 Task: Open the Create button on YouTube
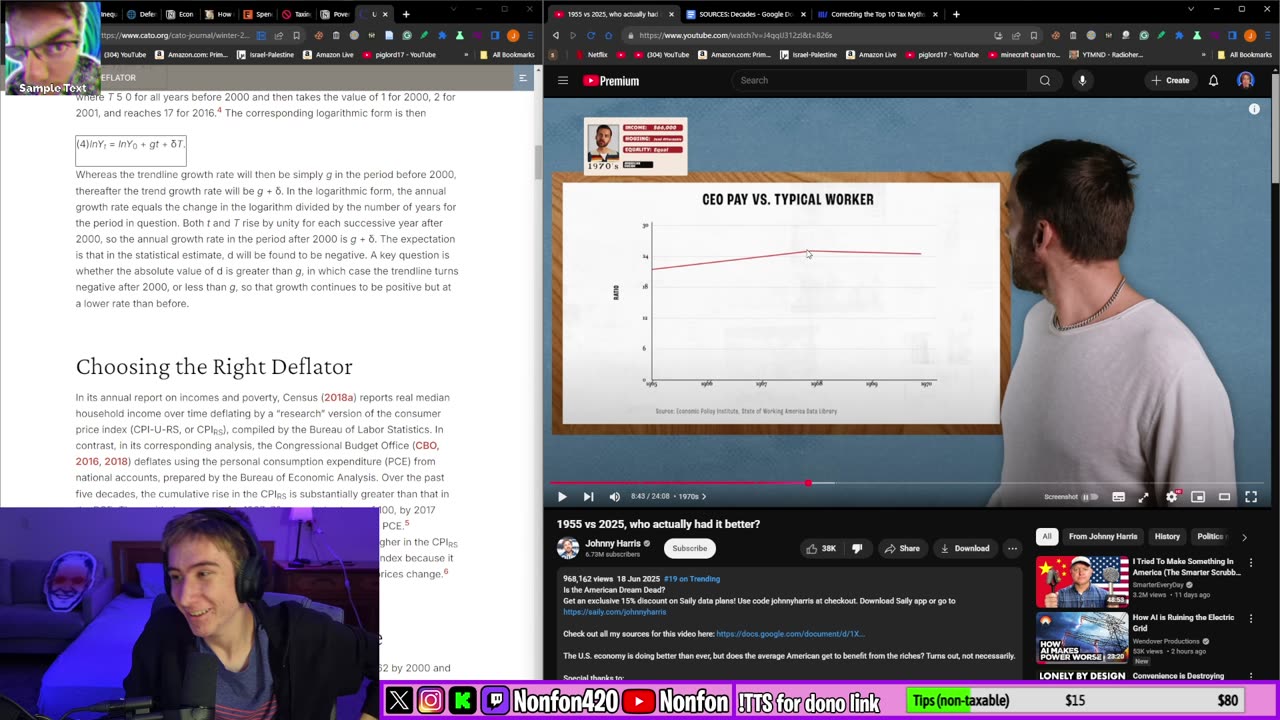point(1170,80)
